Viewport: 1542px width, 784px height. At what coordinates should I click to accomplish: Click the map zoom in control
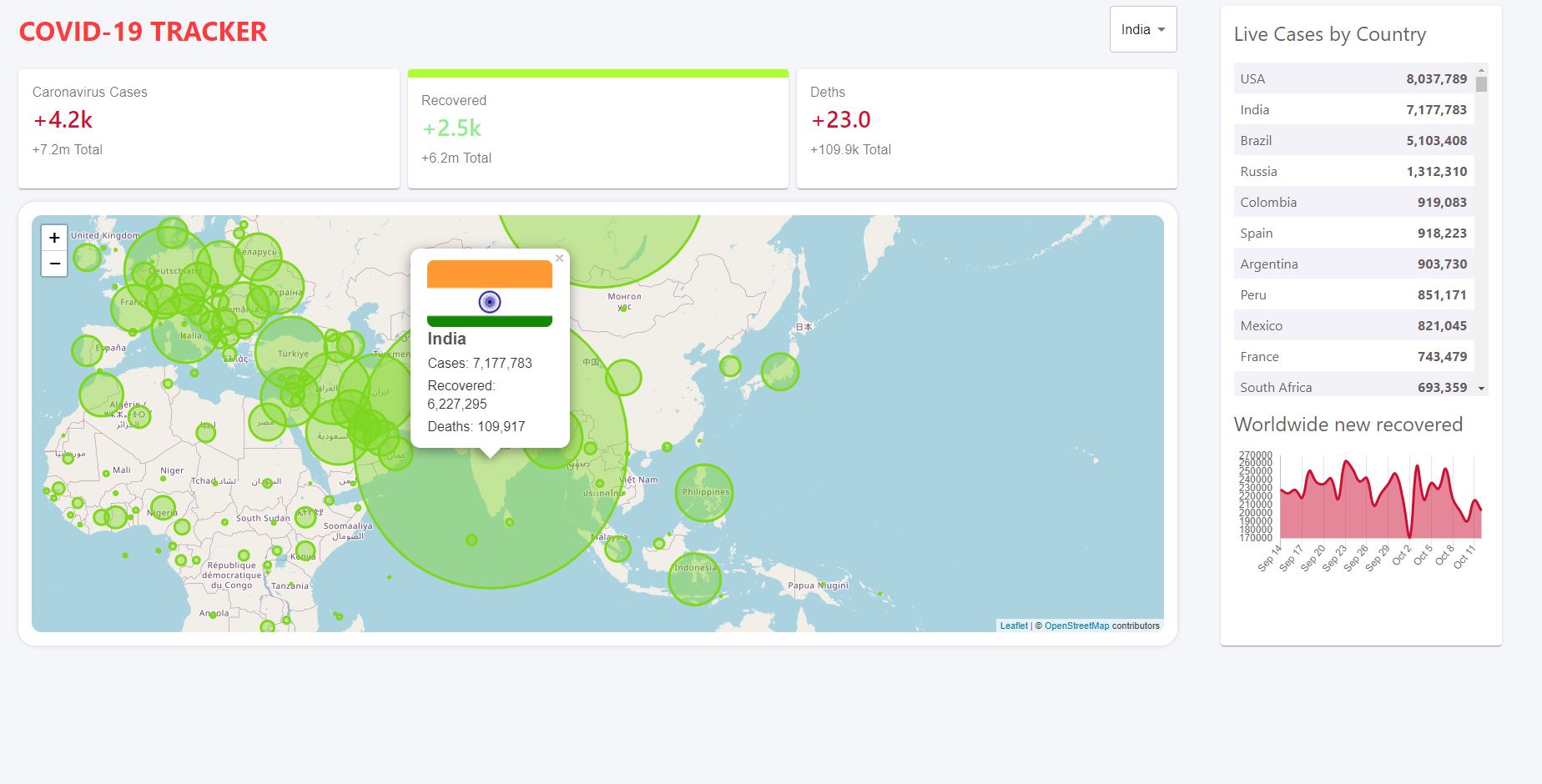coord(53,237)
